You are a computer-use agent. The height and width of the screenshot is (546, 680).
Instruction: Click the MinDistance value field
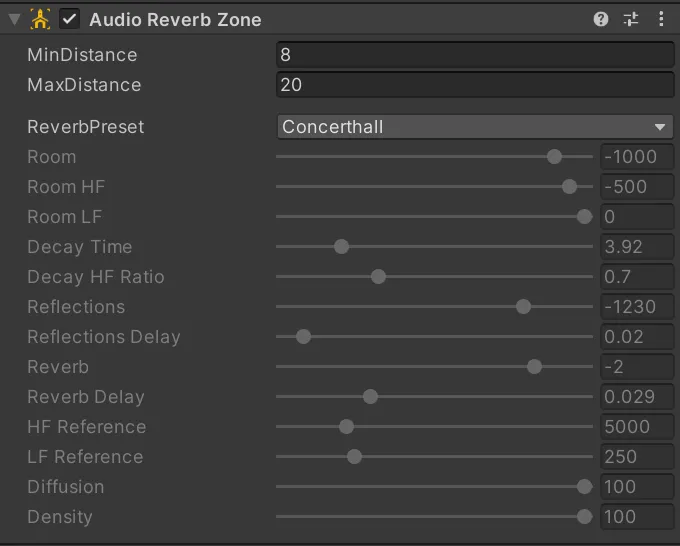click(475, 55)
